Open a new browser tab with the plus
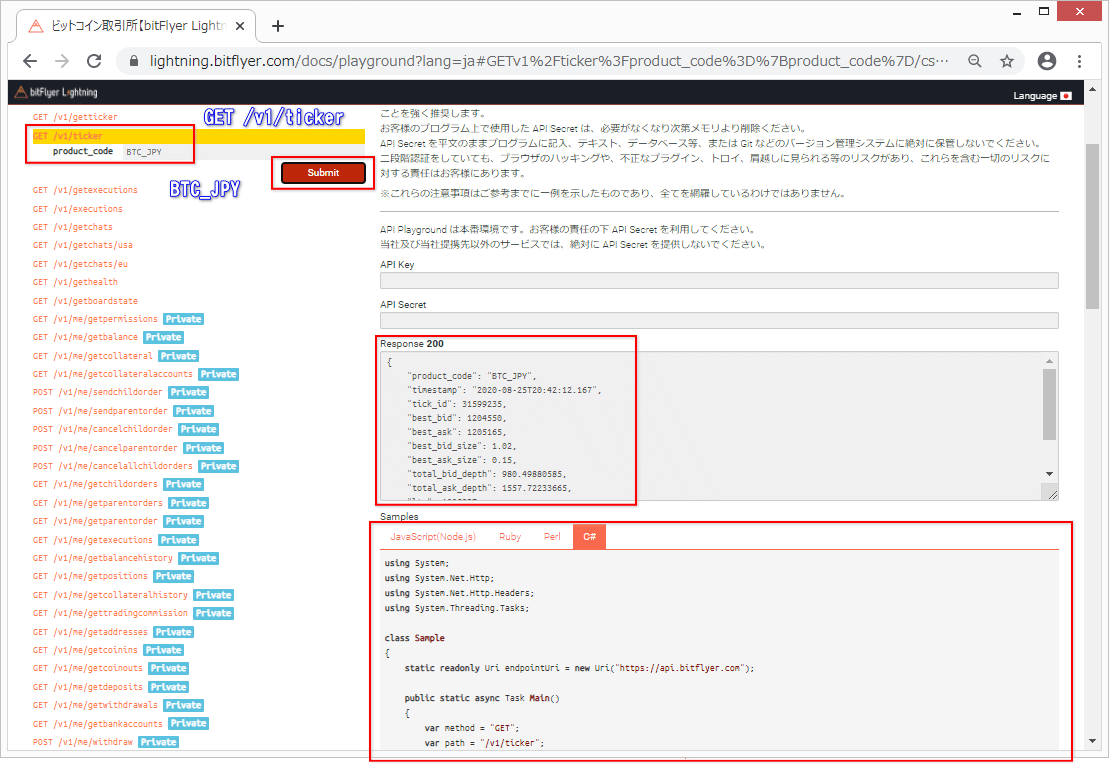This screenshot has height=766, width=1109. tap(278, 27)
